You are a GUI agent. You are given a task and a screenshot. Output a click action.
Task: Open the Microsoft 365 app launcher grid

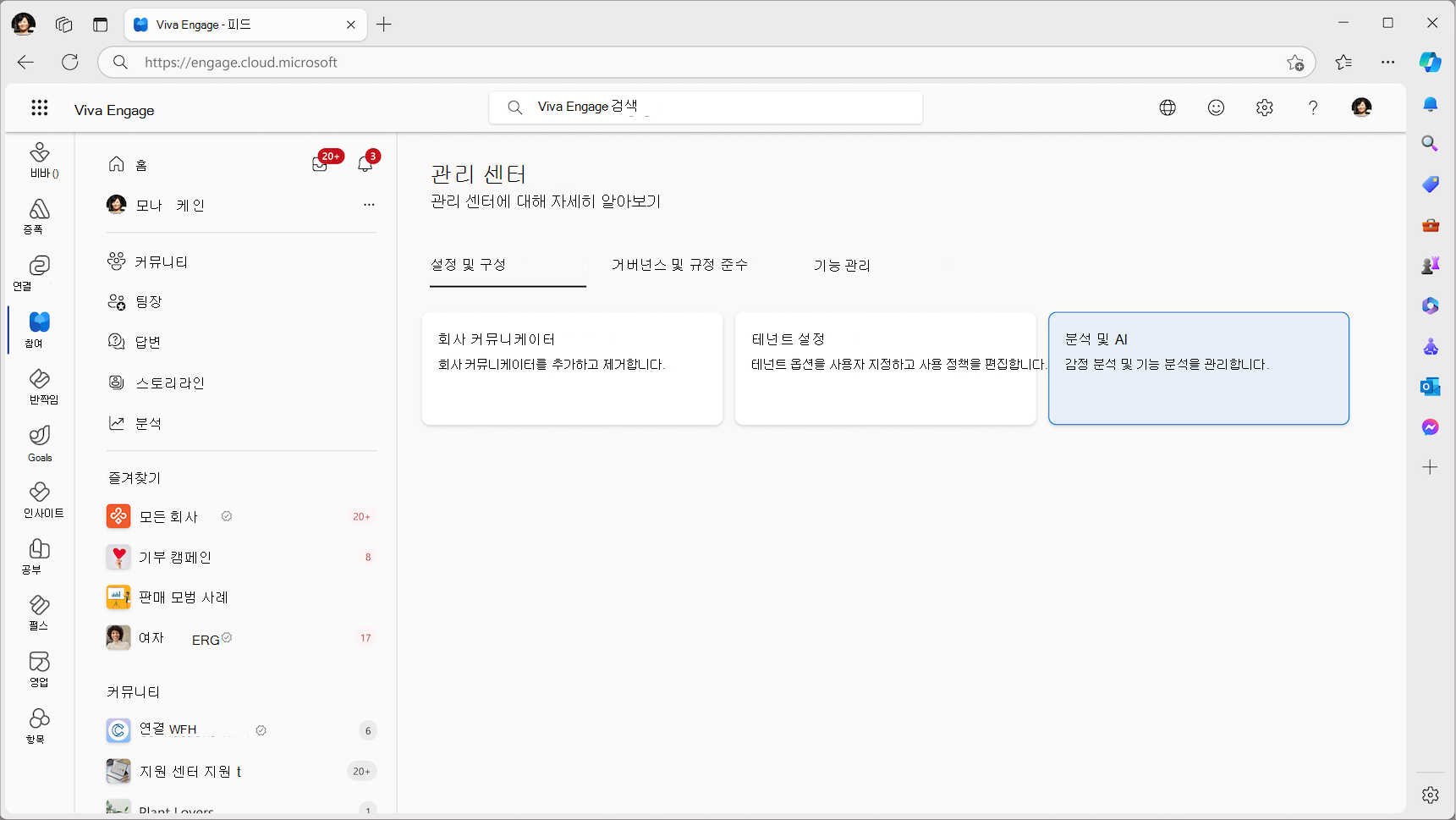[40, 107]
